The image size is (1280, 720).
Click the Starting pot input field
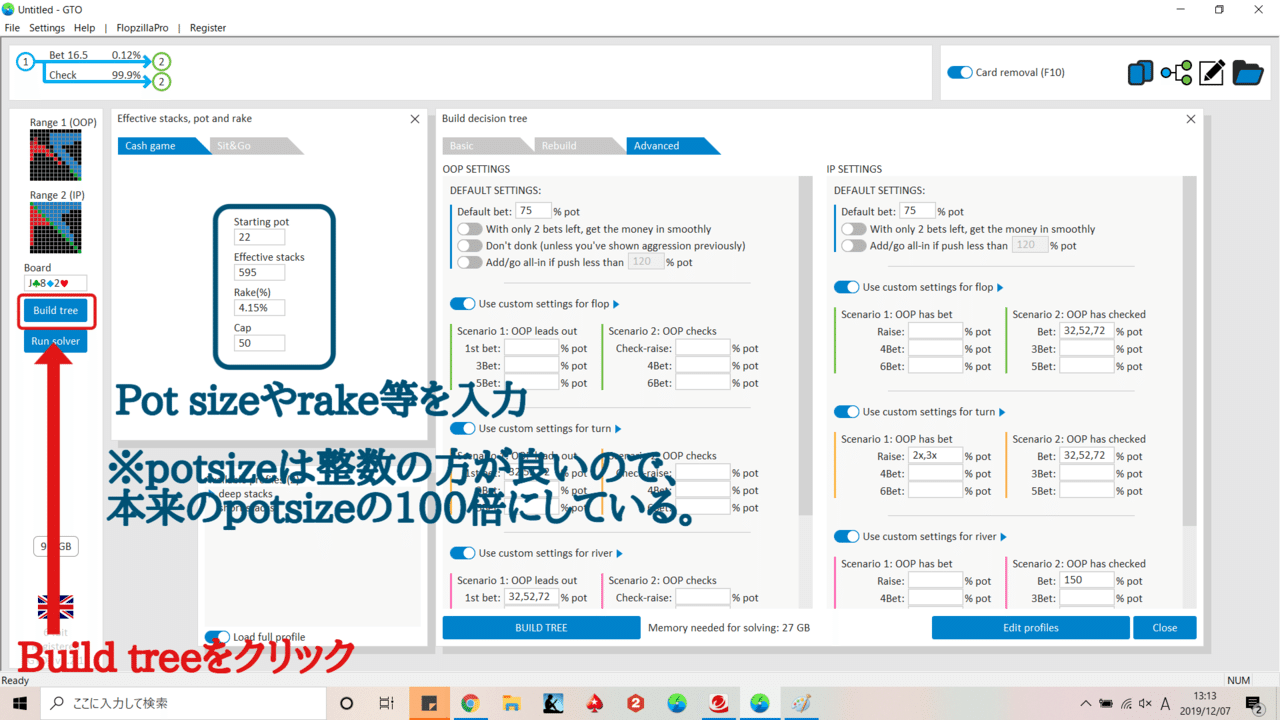259,237
